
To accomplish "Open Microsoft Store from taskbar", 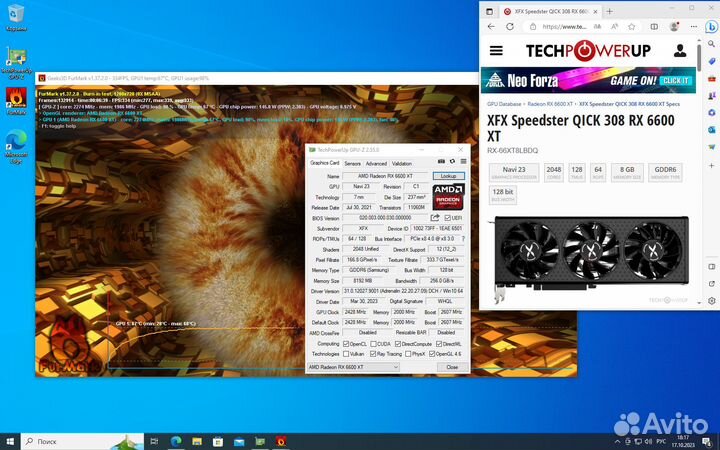I will coord(218,441).
